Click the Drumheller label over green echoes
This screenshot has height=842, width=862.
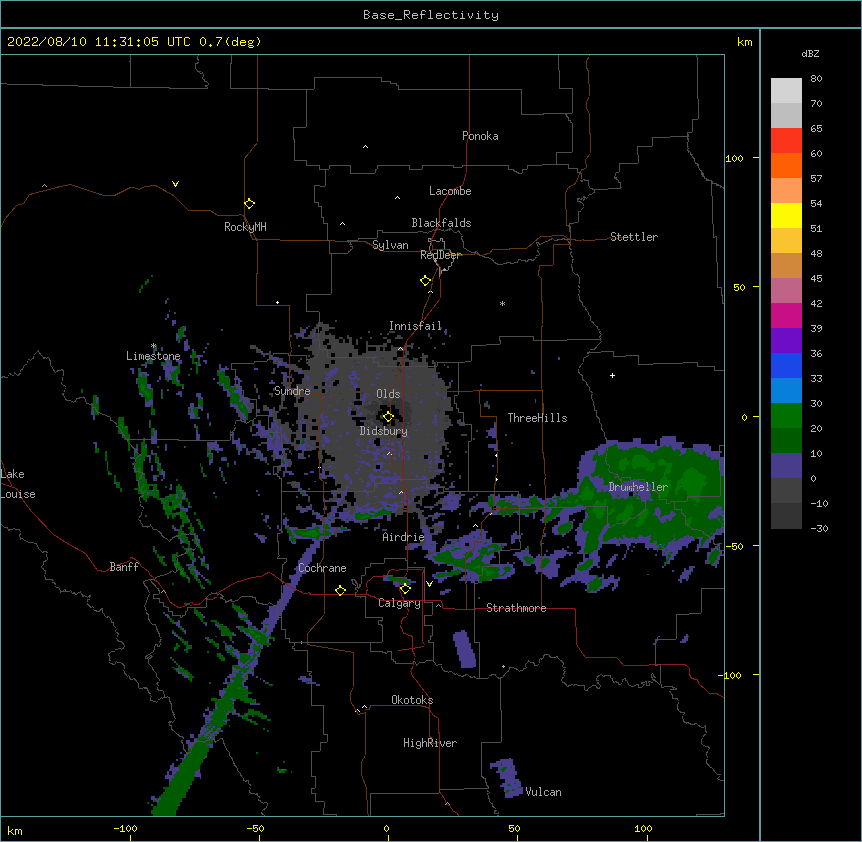click(638, 487)
